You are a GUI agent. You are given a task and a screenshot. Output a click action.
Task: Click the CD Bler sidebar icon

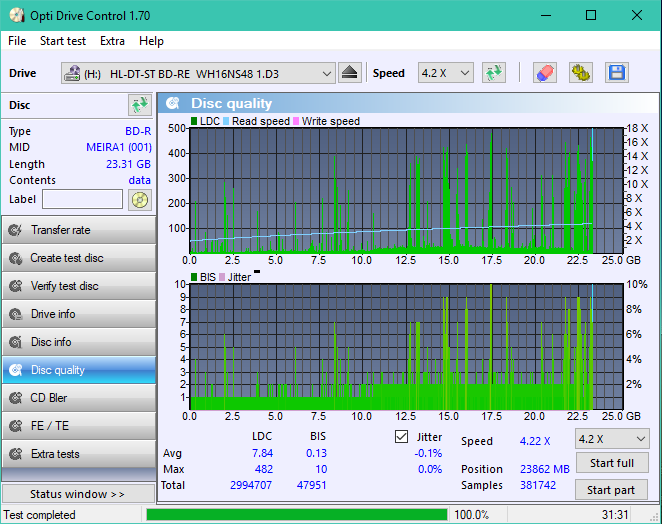coord(16,398)
